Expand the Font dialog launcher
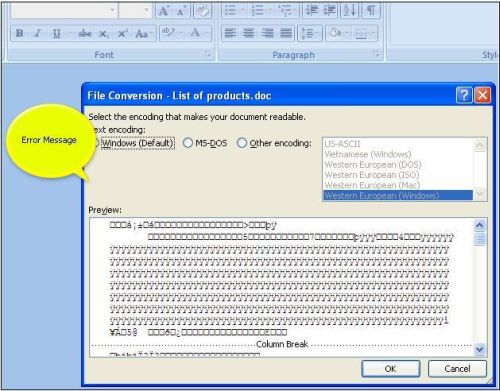This screenshot has height=391, width=500. (208, 54)
